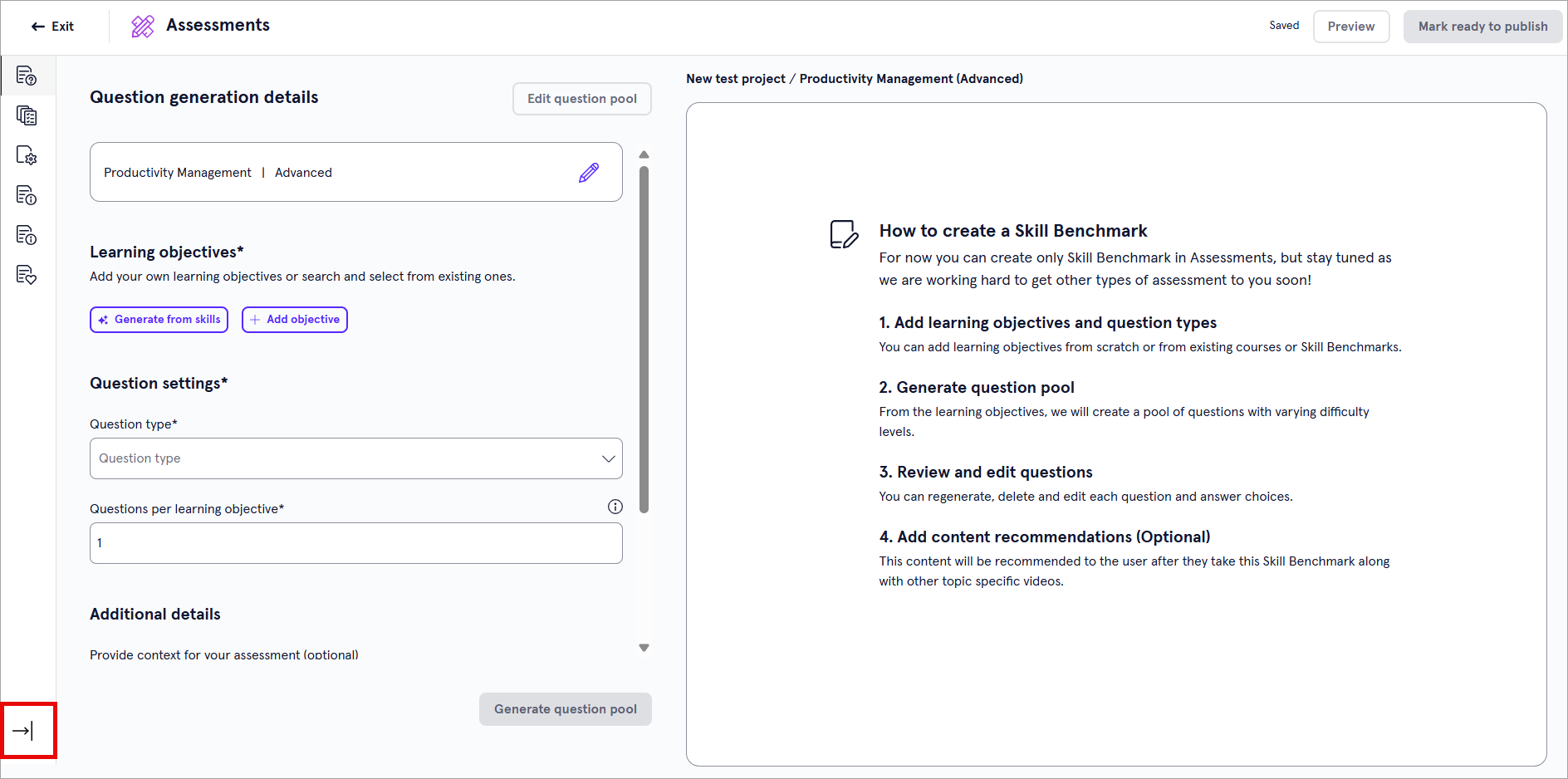Click the Assessments logo icon
The width and height of the screenshot is (1568, 779).
[x=143, y=27]
